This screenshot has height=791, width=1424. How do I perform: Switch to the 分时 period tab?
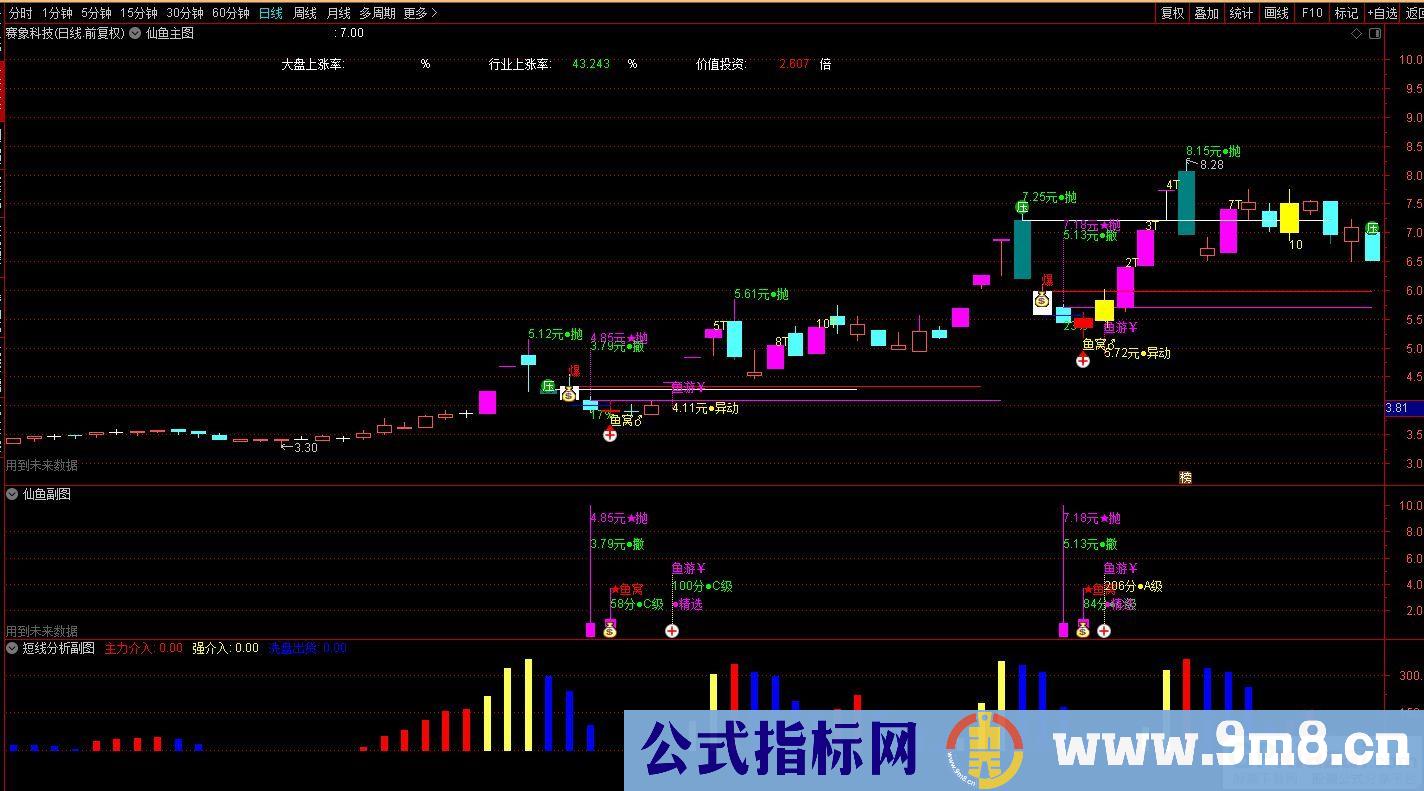(x=20, y=13)
